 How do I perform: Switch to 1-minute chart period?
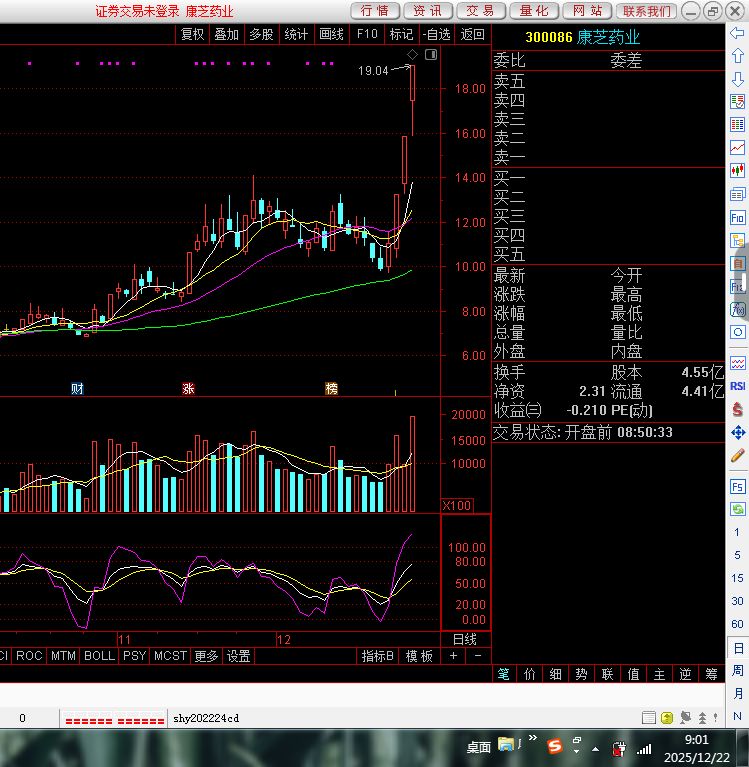[x=737, y=532]
